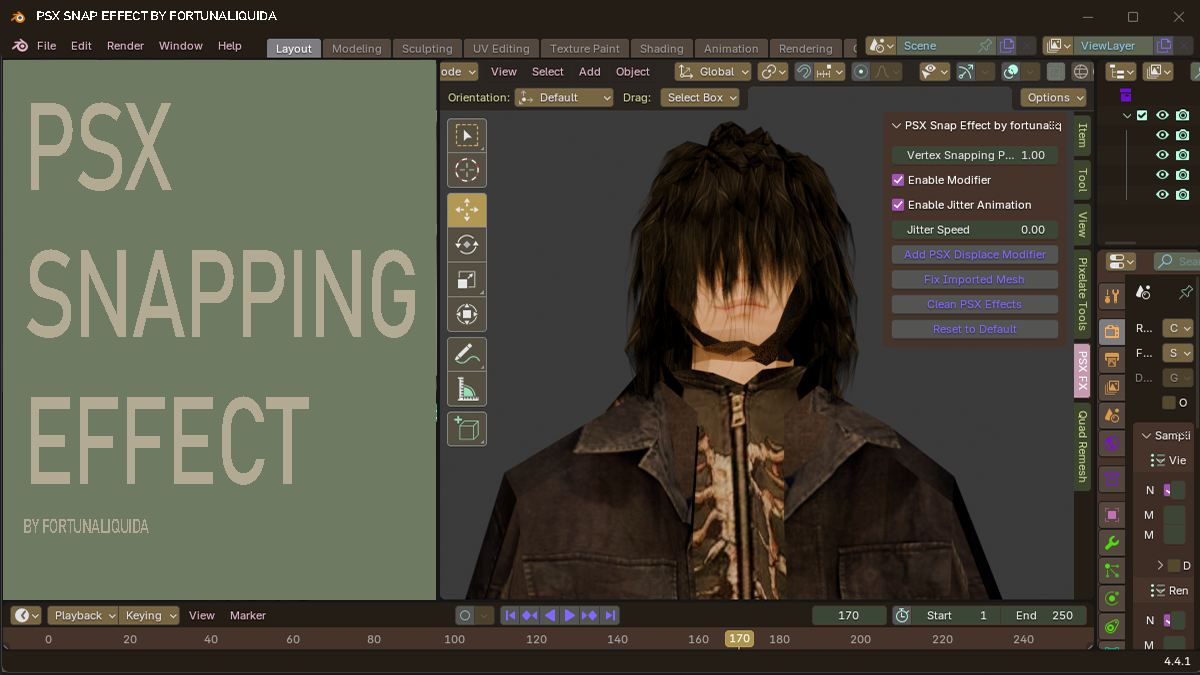Click the frame clock icon beside Start
This screenshot has width=1200, height=675.
point(902,615)
